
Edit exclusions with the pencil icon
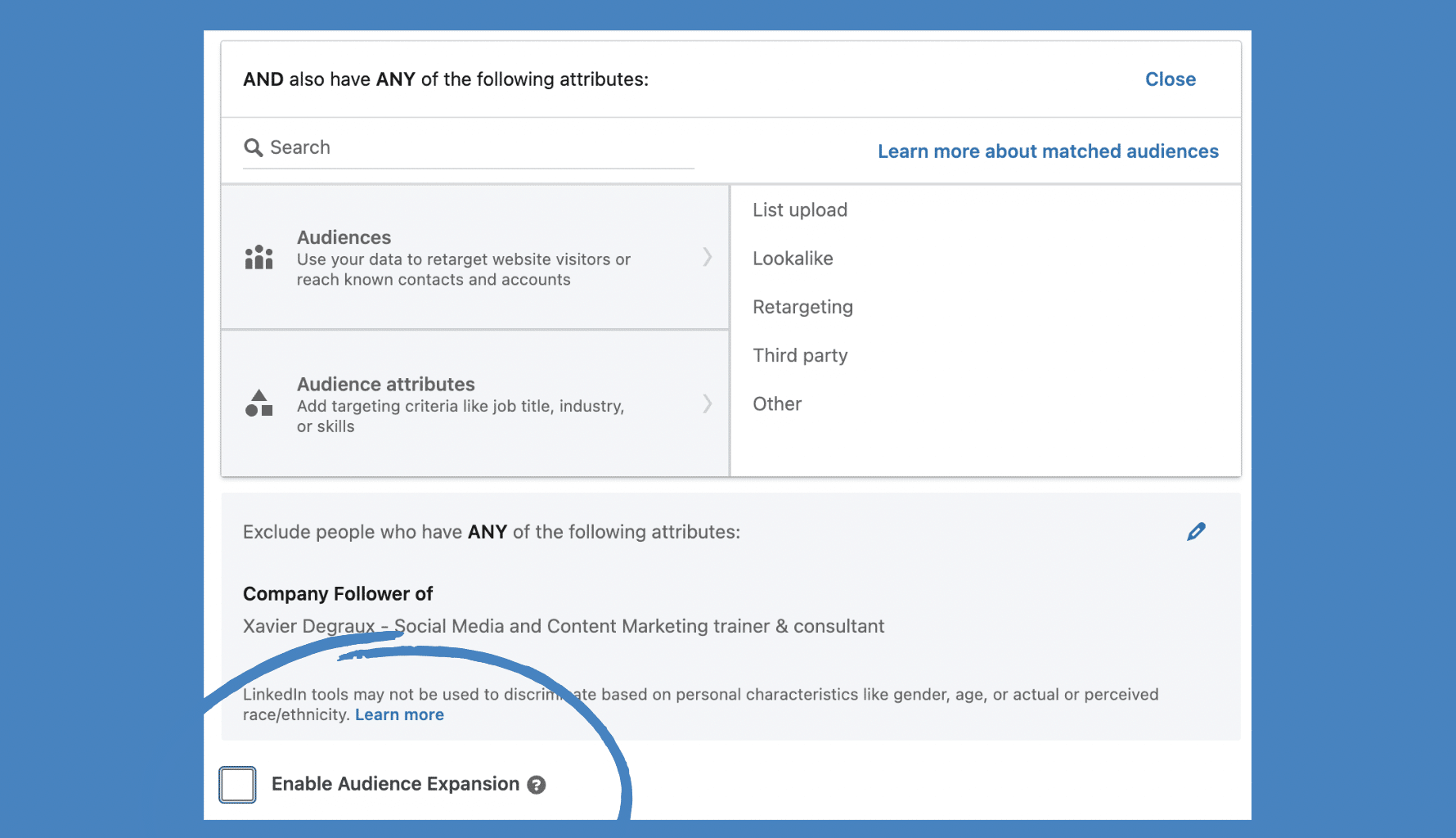[x=1196, y=532]
